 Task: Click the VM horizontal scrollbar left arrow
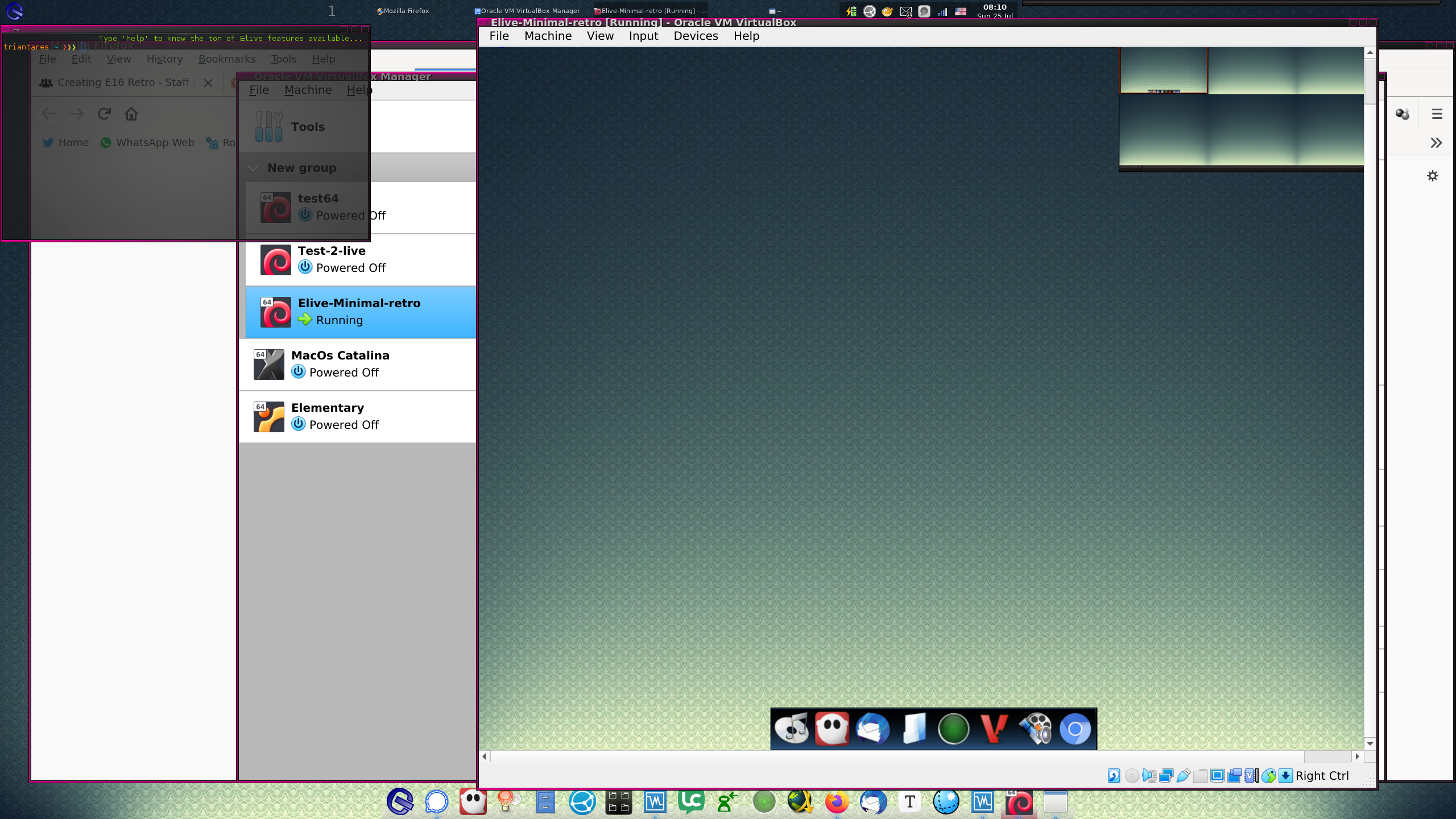coord(485,756)
